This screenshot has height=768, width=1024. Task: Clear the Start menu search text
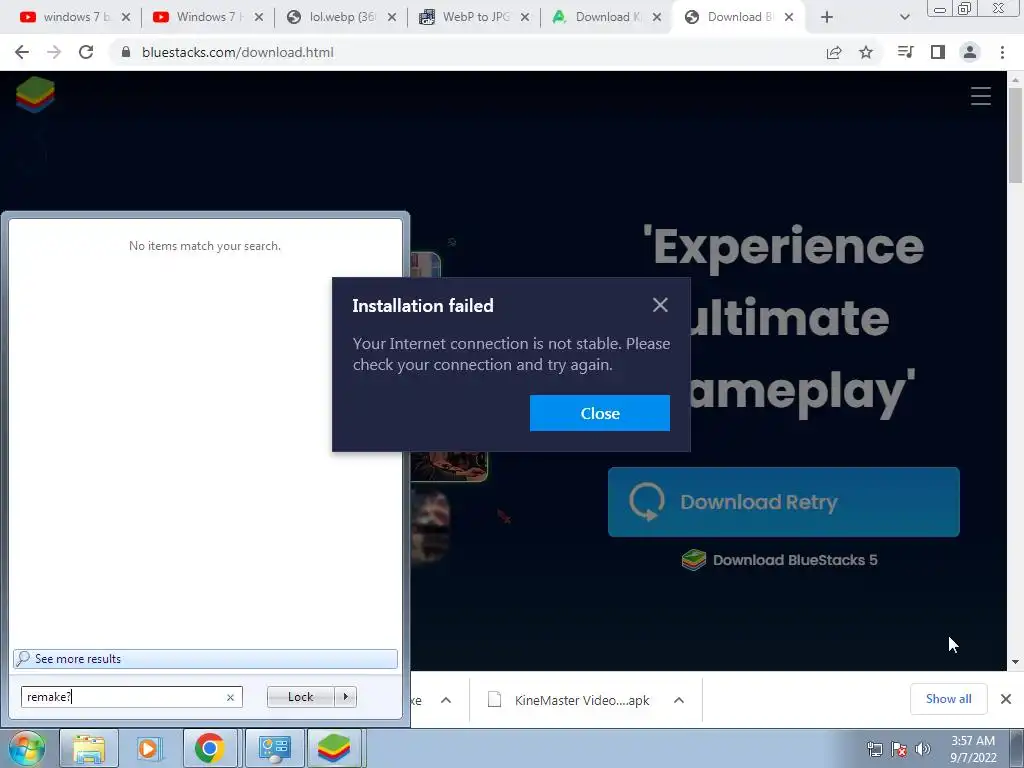[230, 697]
